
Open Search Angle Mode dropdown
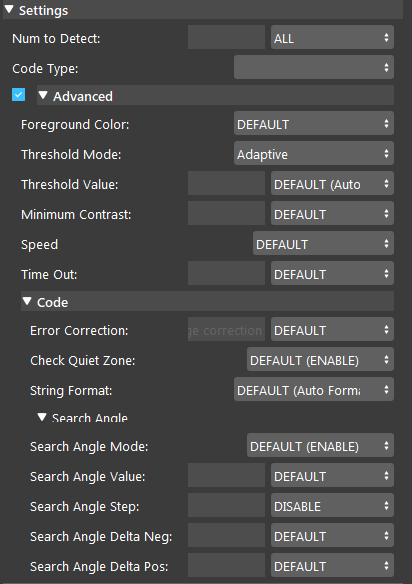[x=320, y=445]
